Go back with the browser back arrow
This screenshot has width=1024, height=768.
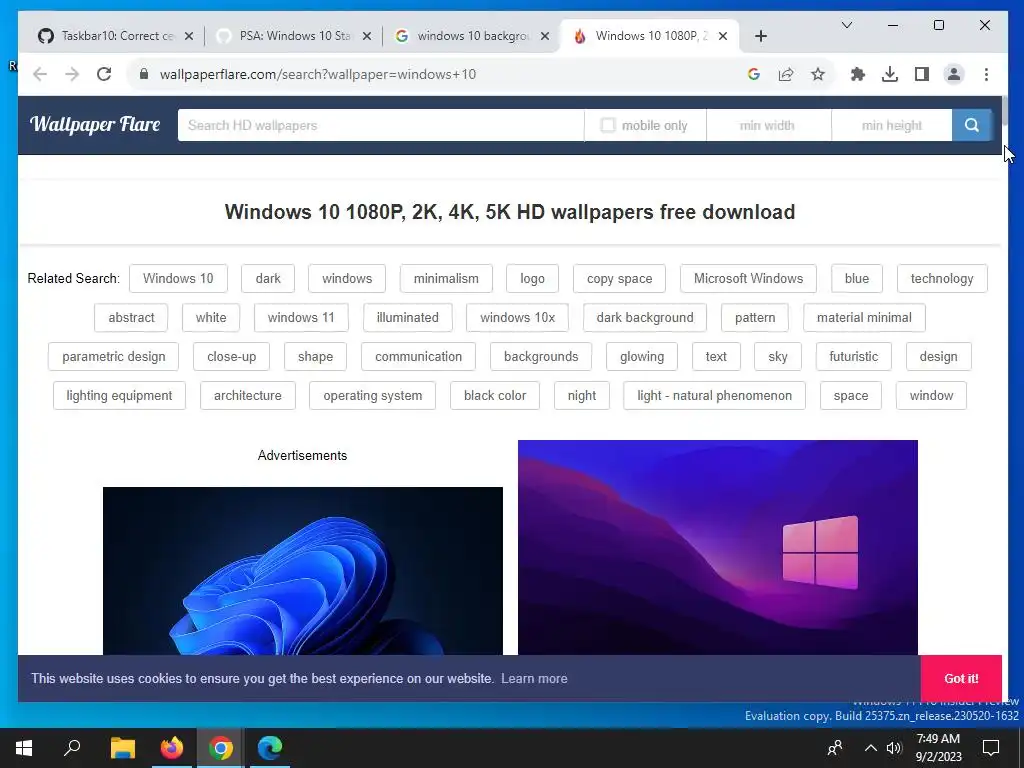40,74
